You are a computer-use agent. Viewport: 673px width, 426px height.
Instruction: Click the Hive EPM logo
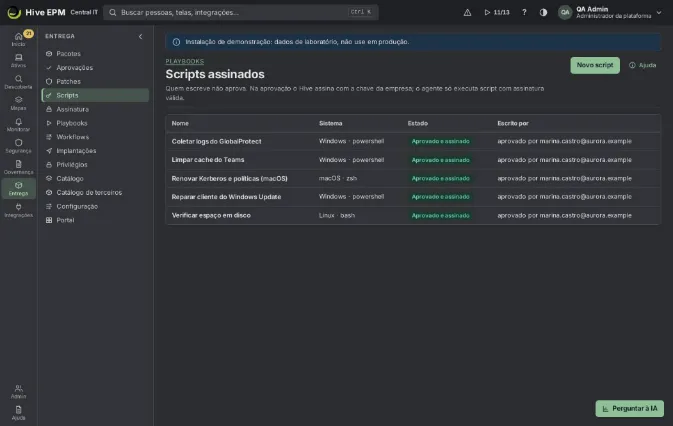[x=36, y=12]
